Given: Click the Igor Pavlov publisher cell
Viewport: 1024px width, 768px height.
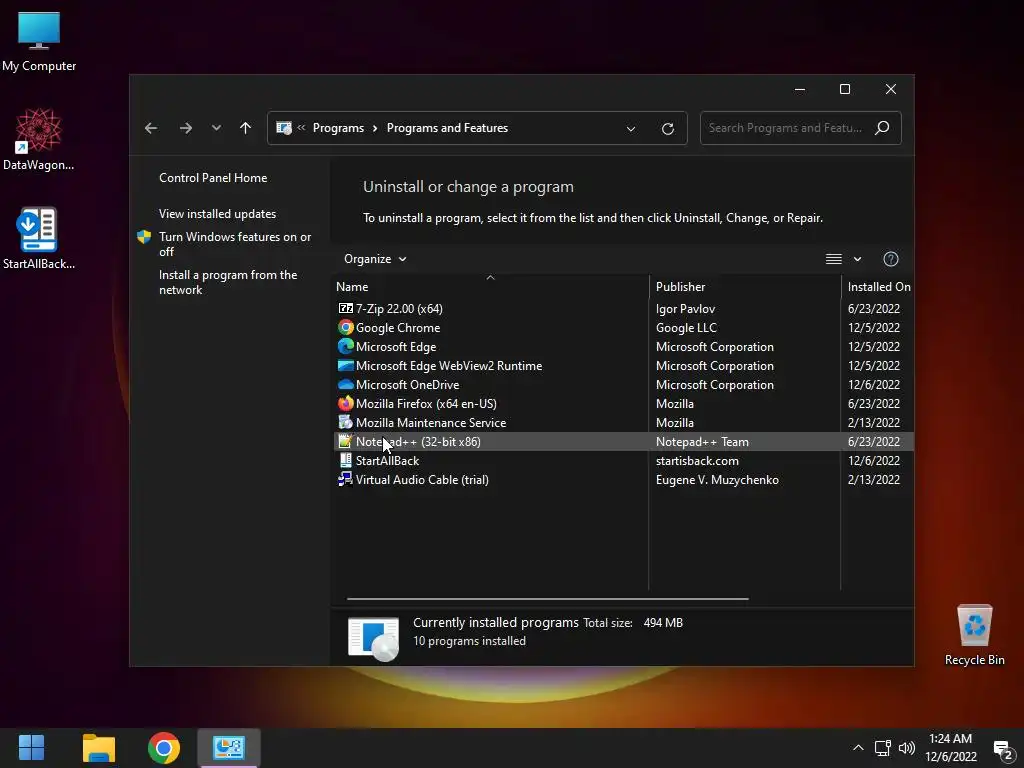Looking at the screenshot, I should (685, 308).
